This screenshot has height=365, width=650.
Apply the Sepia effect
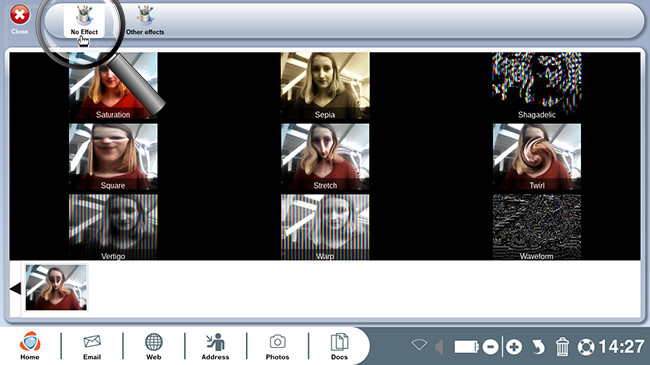point(325,86)
